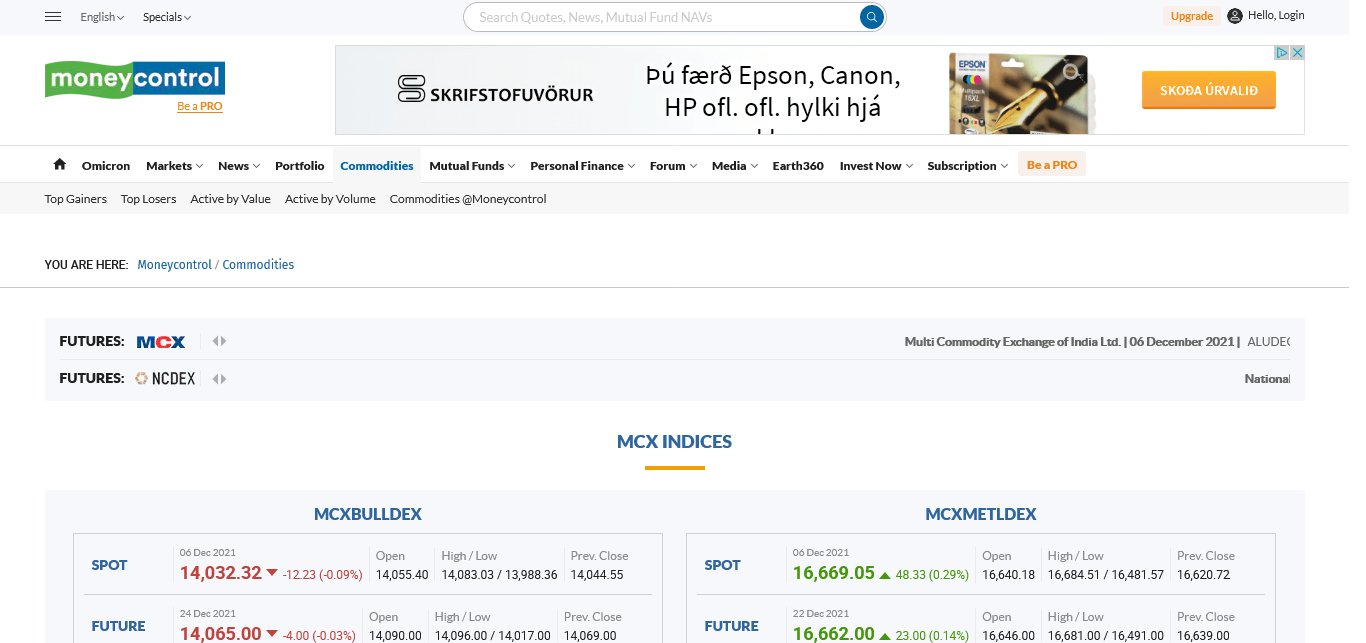Open the Active by Volume submenu item
Screen dimensions: 1366x643
[330, 199]
